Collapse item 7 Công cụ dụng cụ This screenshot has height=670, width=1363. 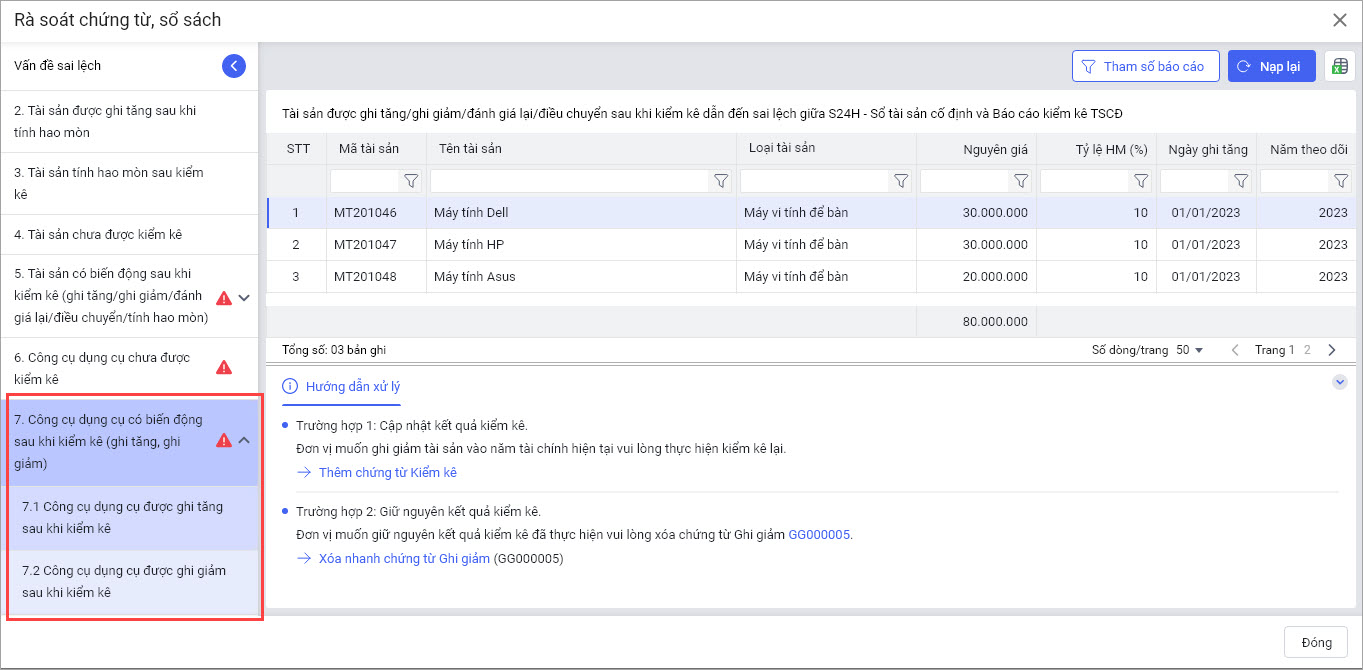(244, 440)
